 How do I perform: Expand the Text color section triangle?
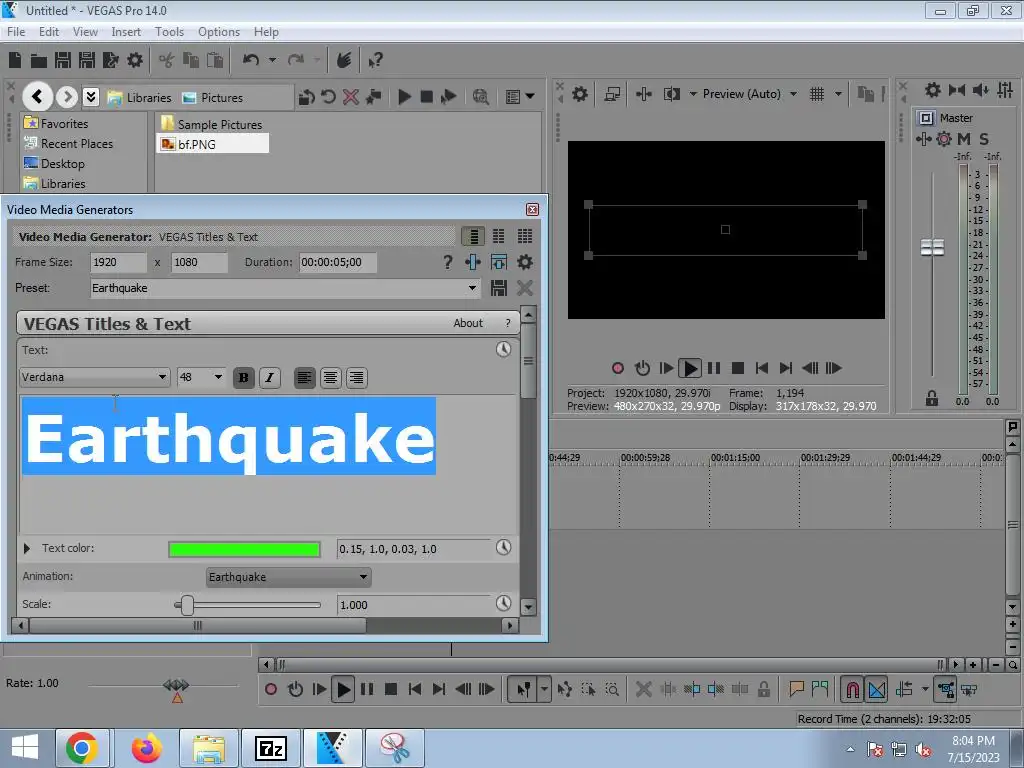pos(27,548)
